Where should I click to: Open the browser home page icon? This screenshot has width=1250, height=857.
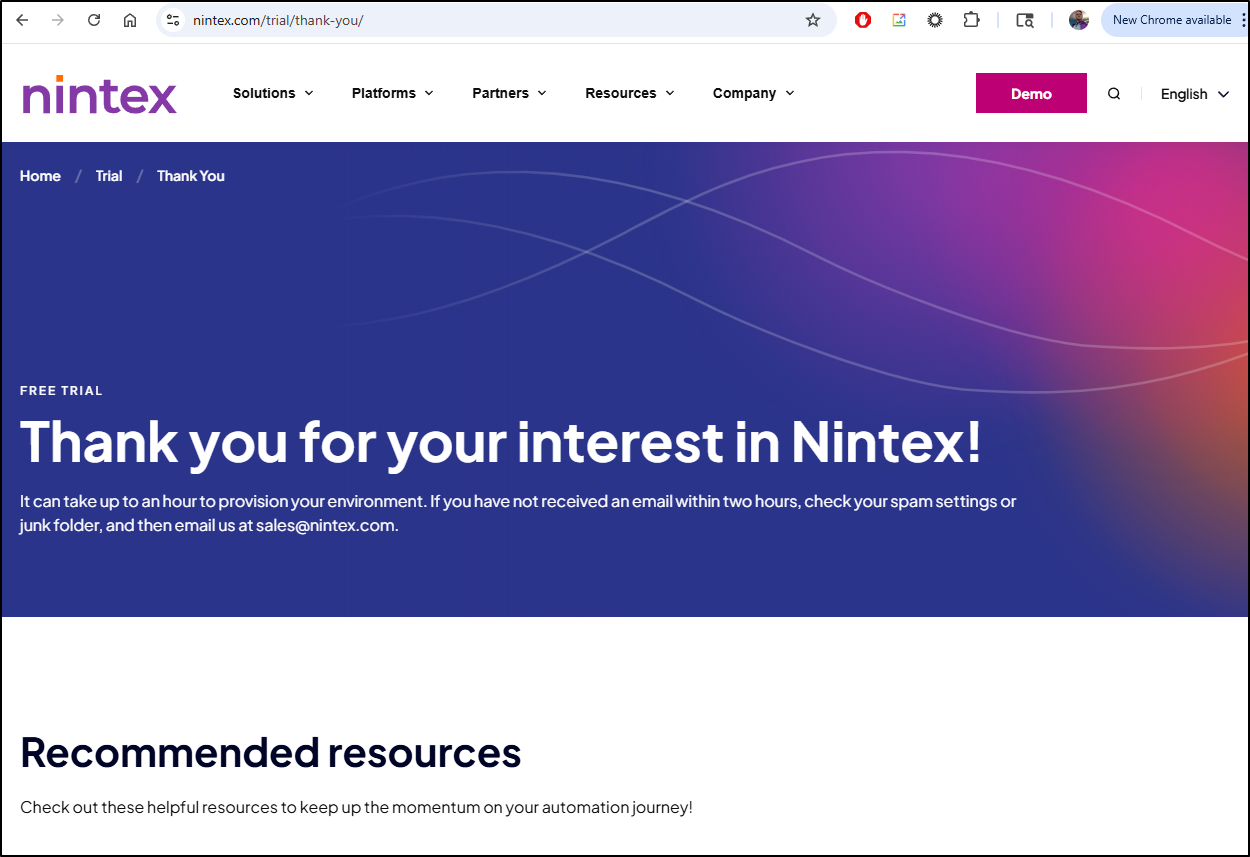pos(130,20)
